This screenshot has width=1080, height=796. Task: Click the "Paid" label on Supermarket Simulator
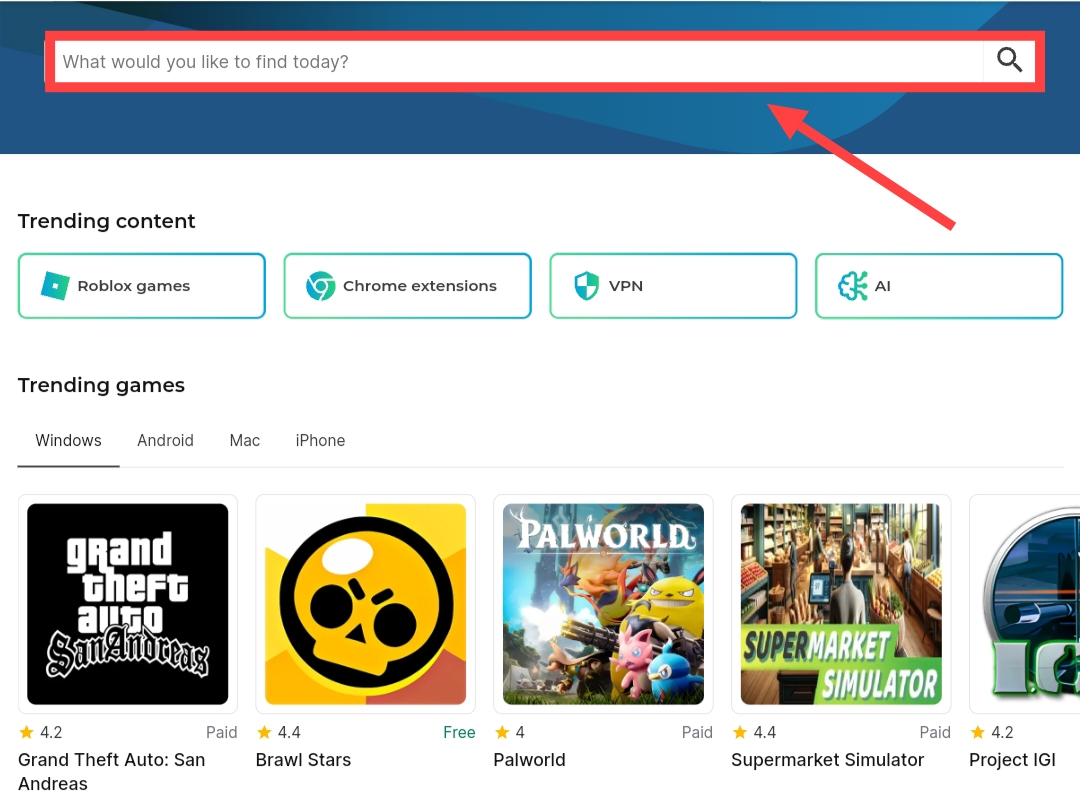(935, 733)
